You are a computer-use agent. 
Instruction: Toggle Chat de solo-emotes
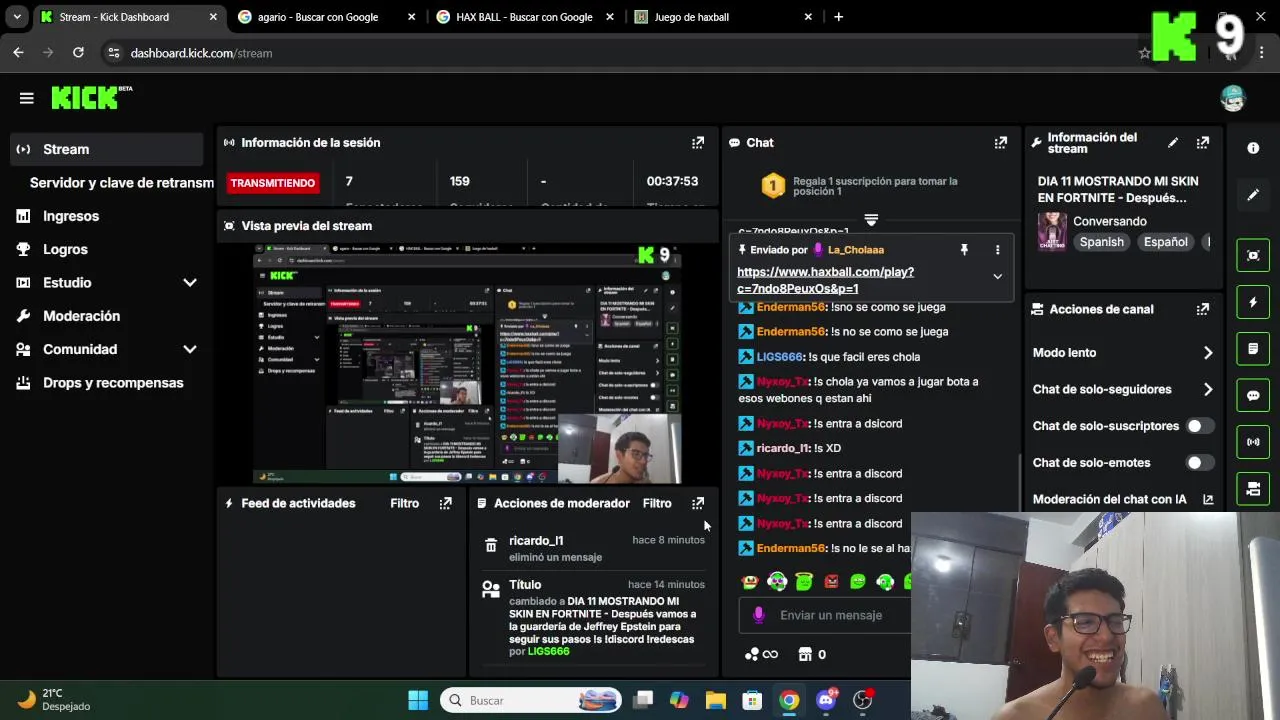[x=1199, y=463]
